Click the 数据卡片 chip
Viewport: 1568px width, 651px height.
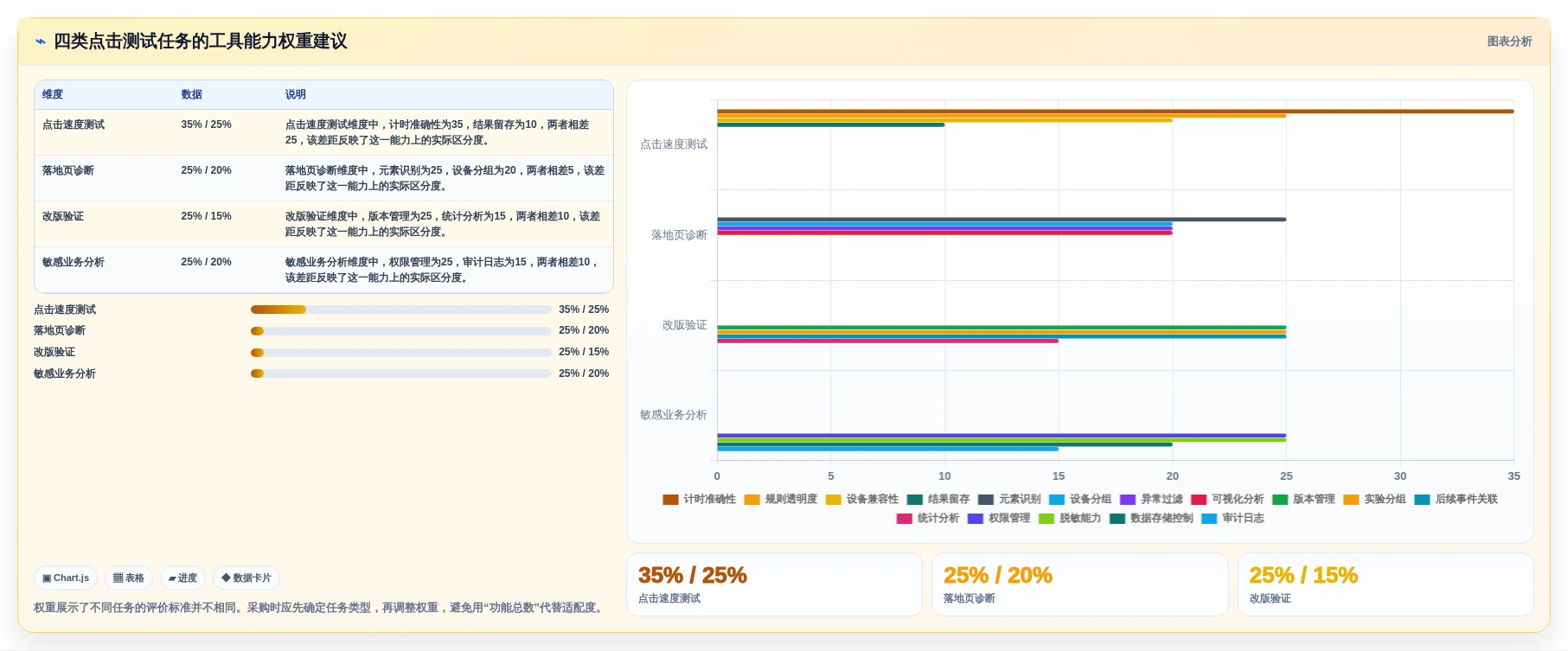(246, 578)
